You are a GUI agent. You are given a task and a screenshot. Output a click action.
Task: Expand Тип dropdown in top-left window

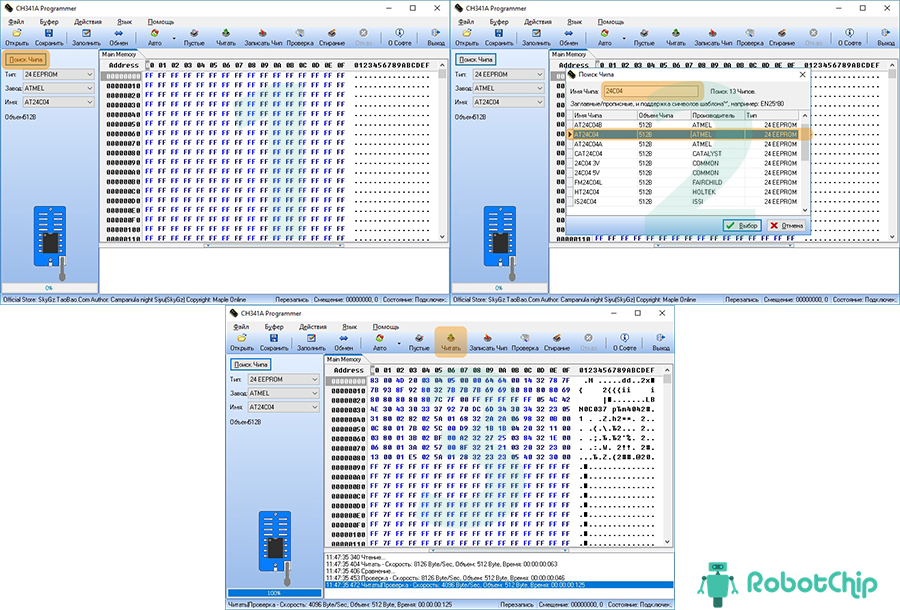coord(90,74)
